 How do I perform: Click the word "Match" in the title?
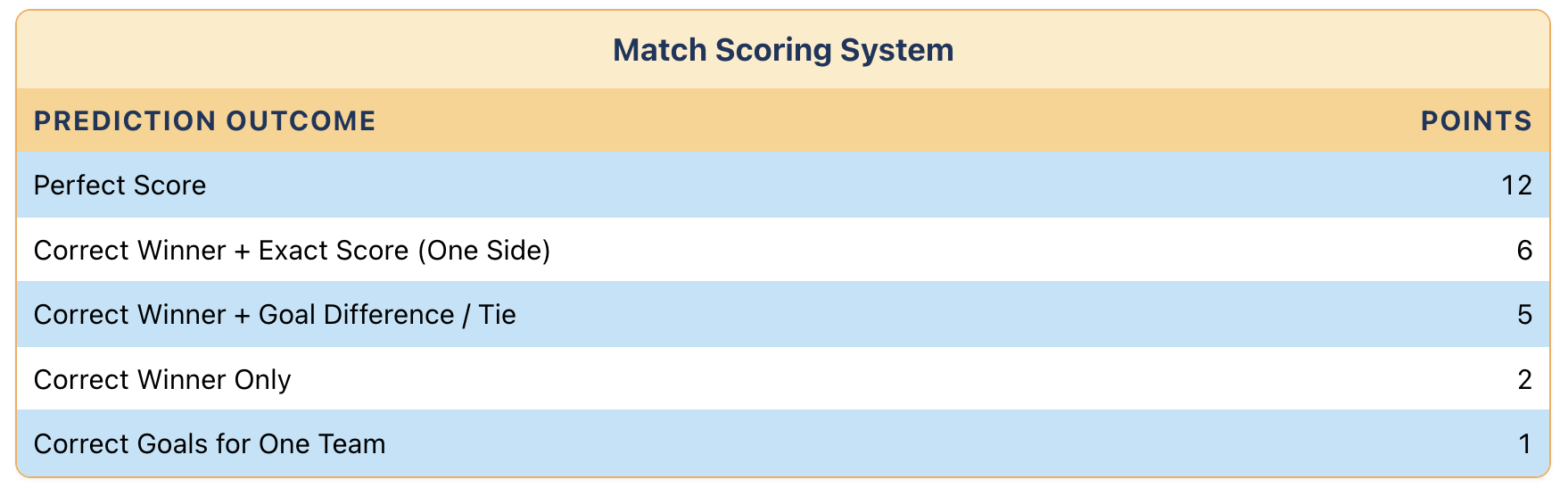pos(660,50)
